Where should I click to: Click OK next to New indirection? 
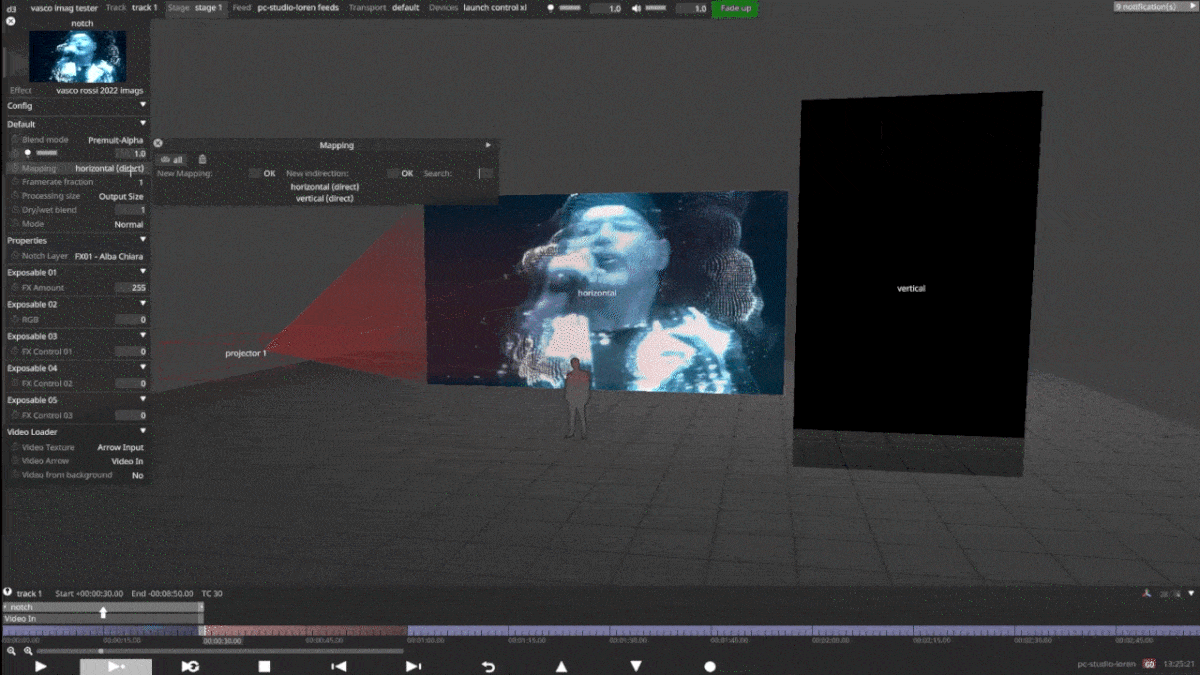click(407, 174)
